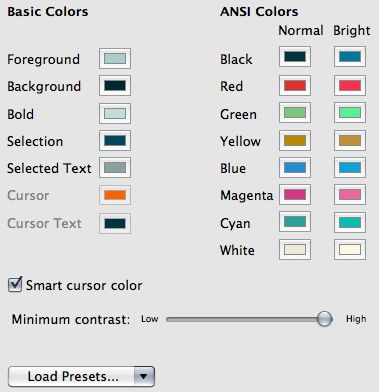The image size is (379, 392).
Task: Pick the Bright Green ANSI color swatch
Action: (350, 113)
